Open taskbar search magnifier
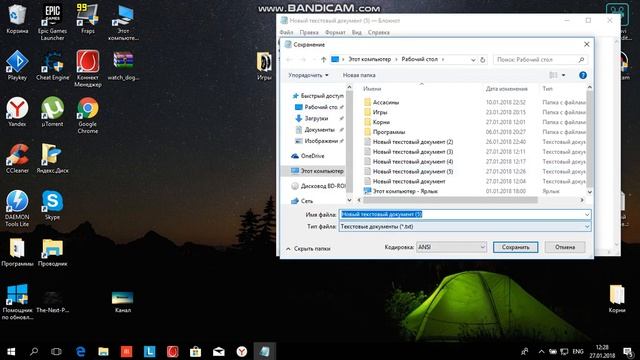This screenshot has width=640, height=360. [x=34, y=351]
